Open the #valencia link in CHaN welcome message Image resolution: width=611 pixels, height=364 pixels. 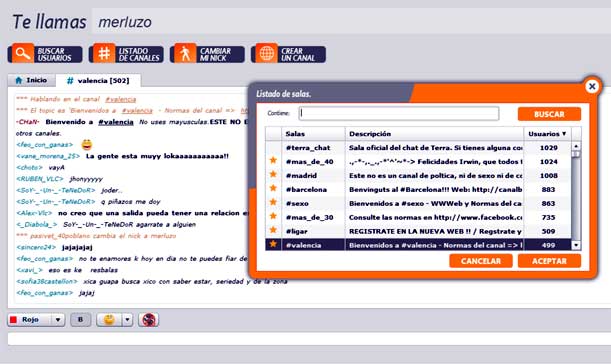(116, 122)
